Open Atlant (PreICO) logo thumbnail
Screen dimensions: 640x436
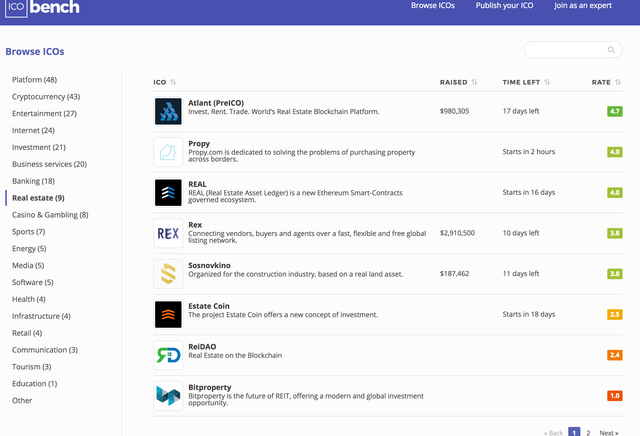point(168,111)
